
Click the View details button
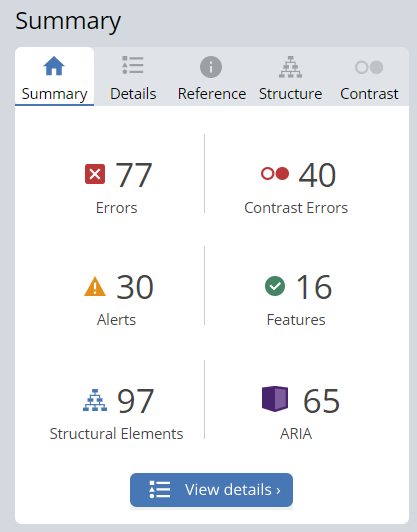point(211,490)
